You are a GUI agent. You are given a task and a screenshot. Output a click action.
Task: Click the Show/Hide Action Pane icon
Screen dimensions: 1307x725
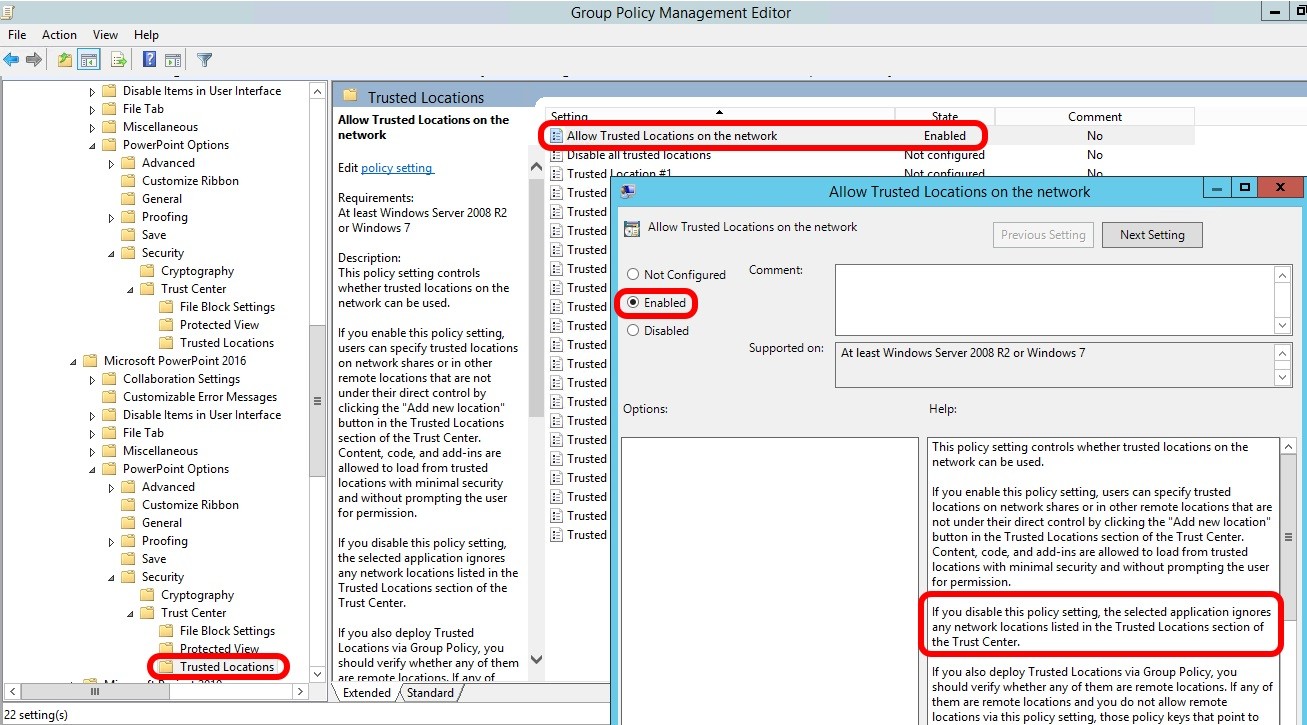[173, 60]
